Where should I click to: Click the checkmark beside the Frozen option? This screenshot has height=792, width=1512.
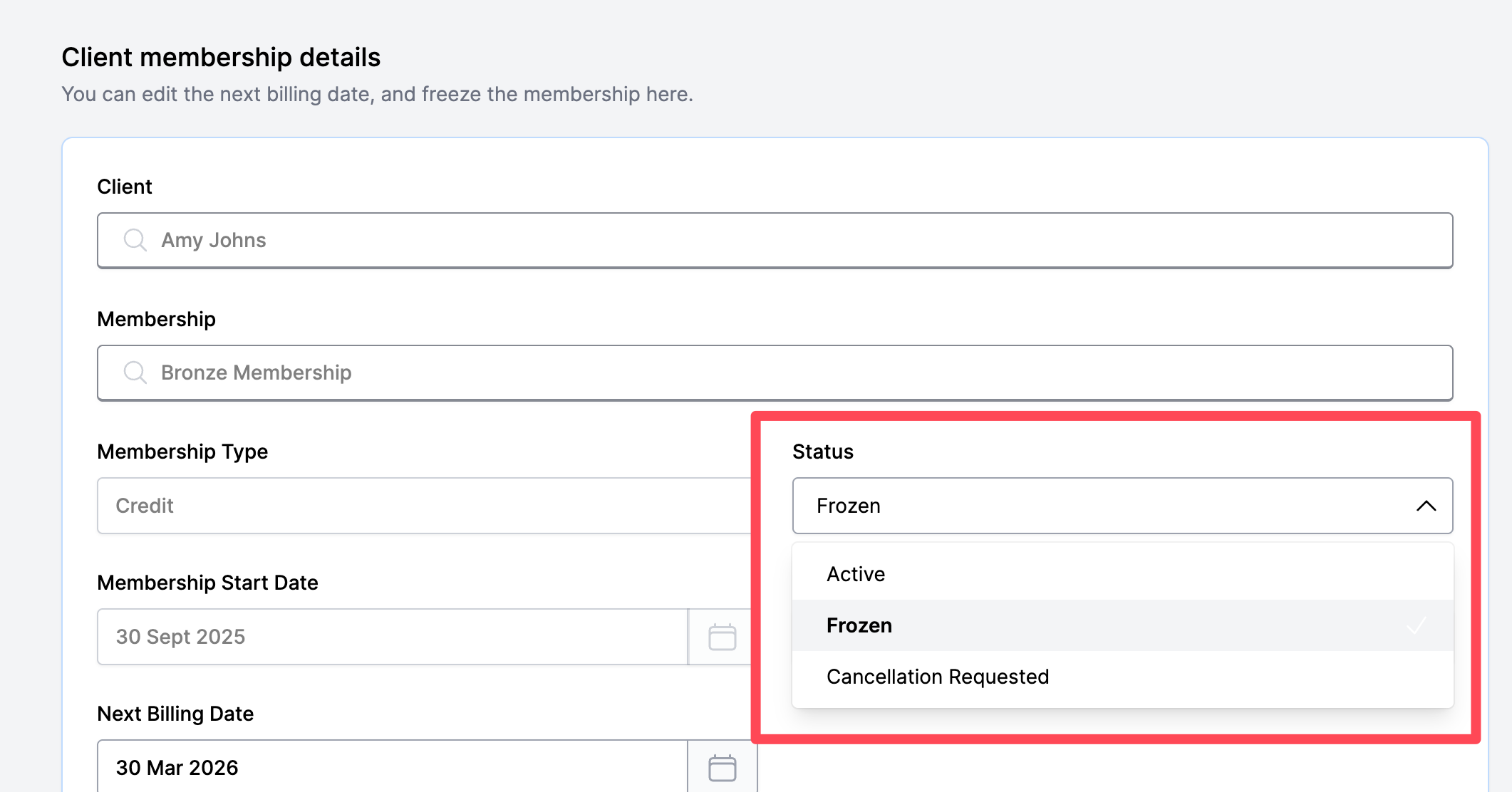[x=1416, y=625]
